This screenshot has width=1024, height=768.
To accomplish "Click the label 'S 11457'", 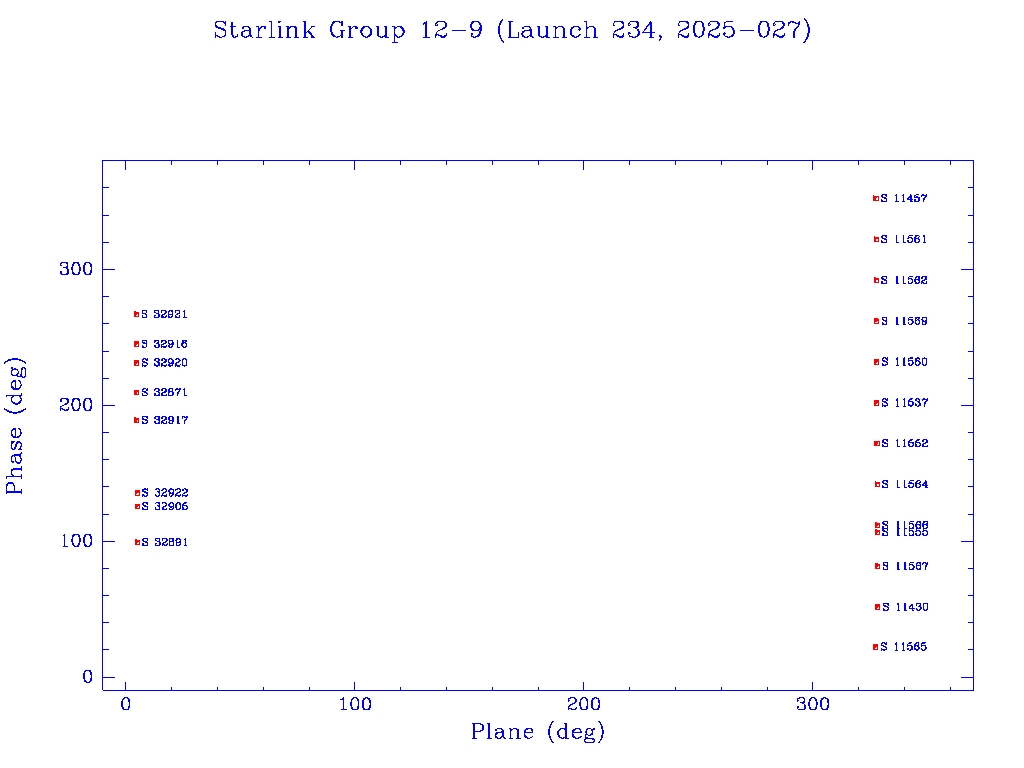I will click(904, 198).
